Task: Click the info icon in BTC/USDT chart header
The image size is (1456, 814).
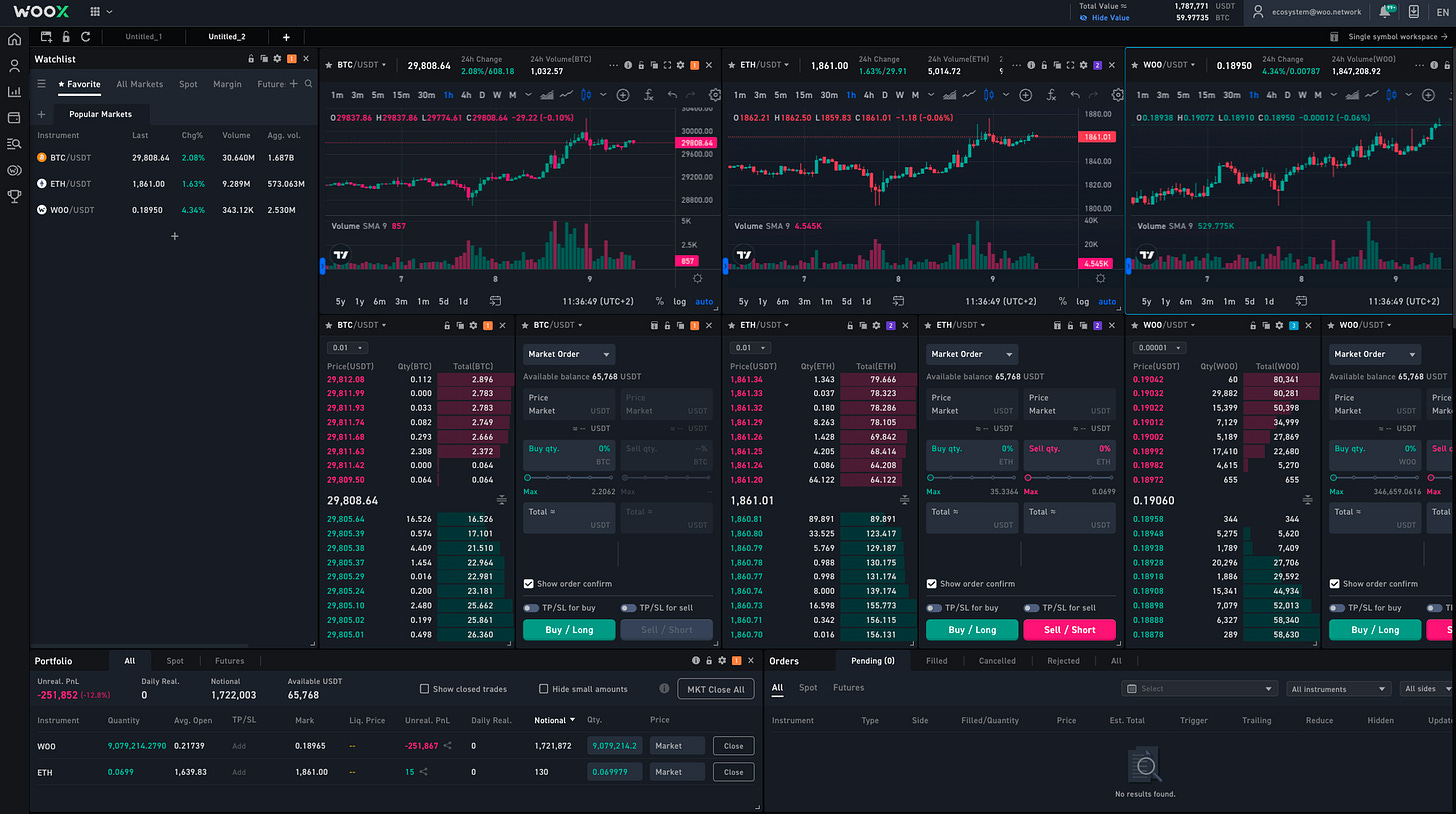Action: click(628, 65)
